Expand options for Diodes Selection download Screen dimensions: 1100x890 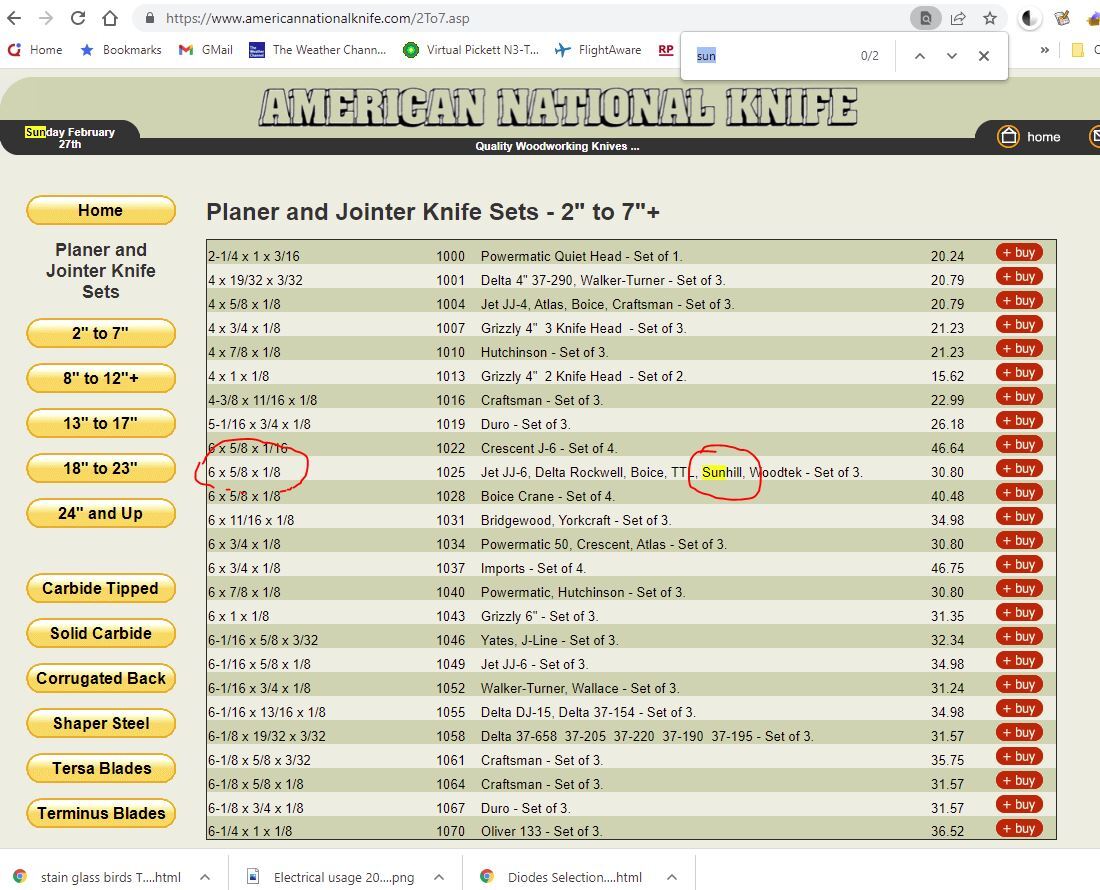671,877
